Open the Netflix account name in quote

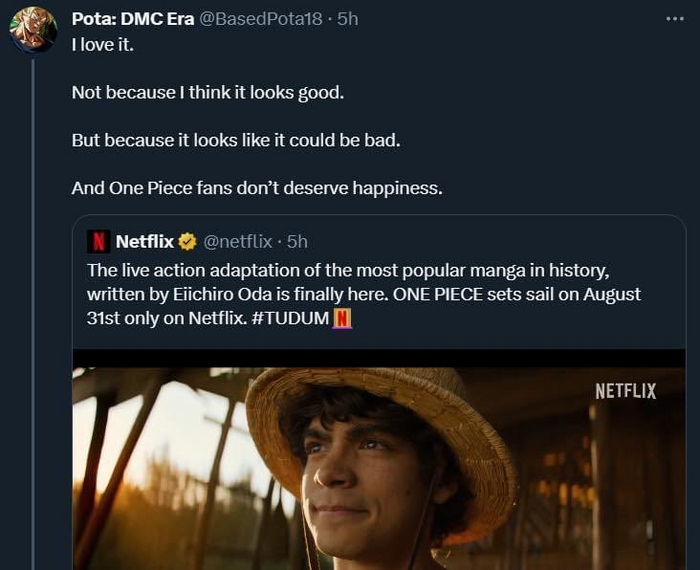(145, 241)
